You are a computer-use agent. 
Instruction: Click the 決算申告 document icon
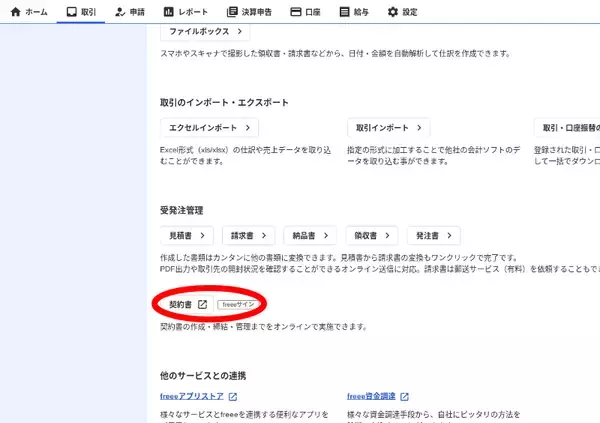pyautogui.click(x=232, y=12)
